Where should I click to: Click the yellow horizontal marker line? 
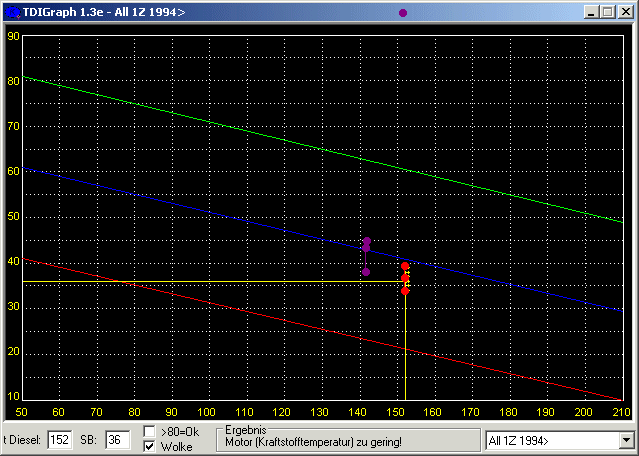click(x=213, y=282)
